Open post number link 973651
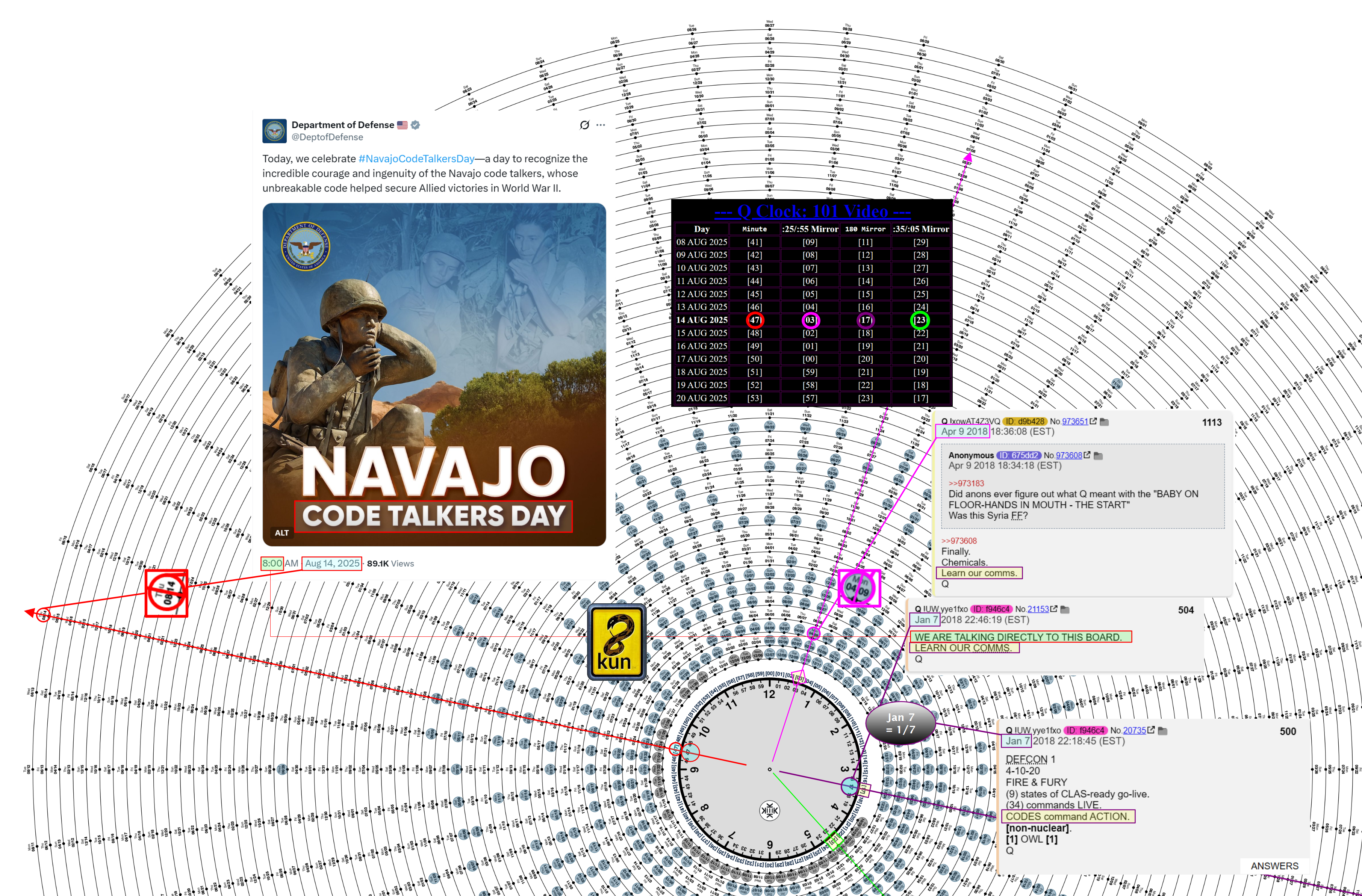1362x896 pixels. [x=1075, y=422]
